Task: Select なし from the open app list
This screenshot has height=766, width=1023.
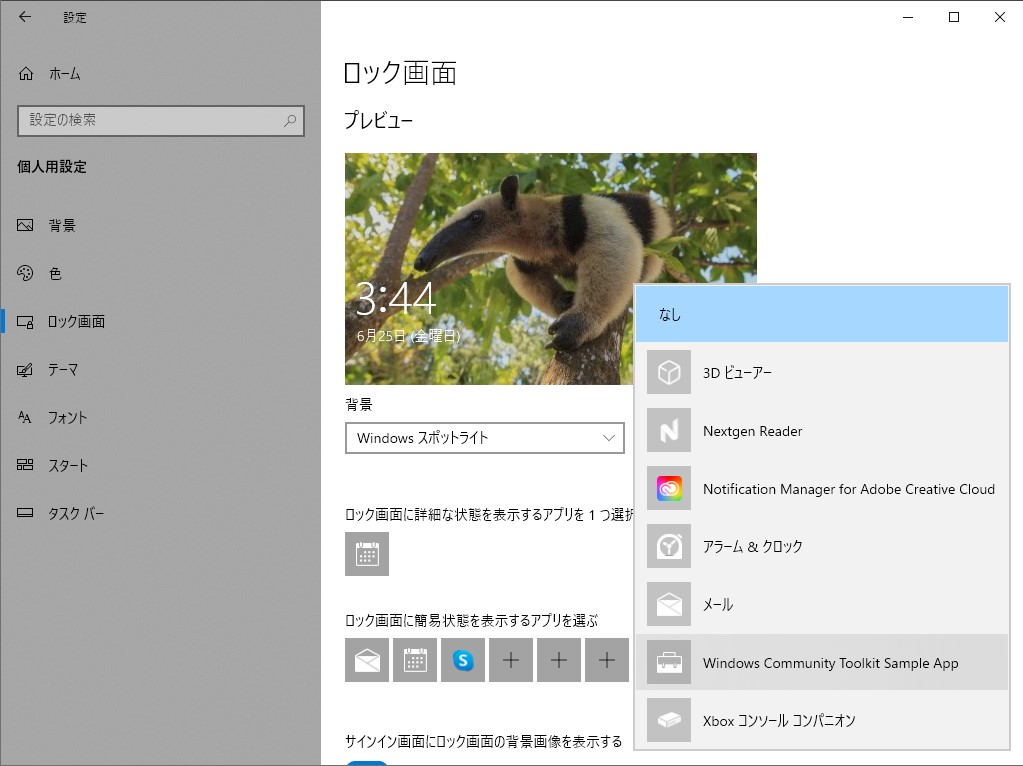Action: click(x=822, y=313)
